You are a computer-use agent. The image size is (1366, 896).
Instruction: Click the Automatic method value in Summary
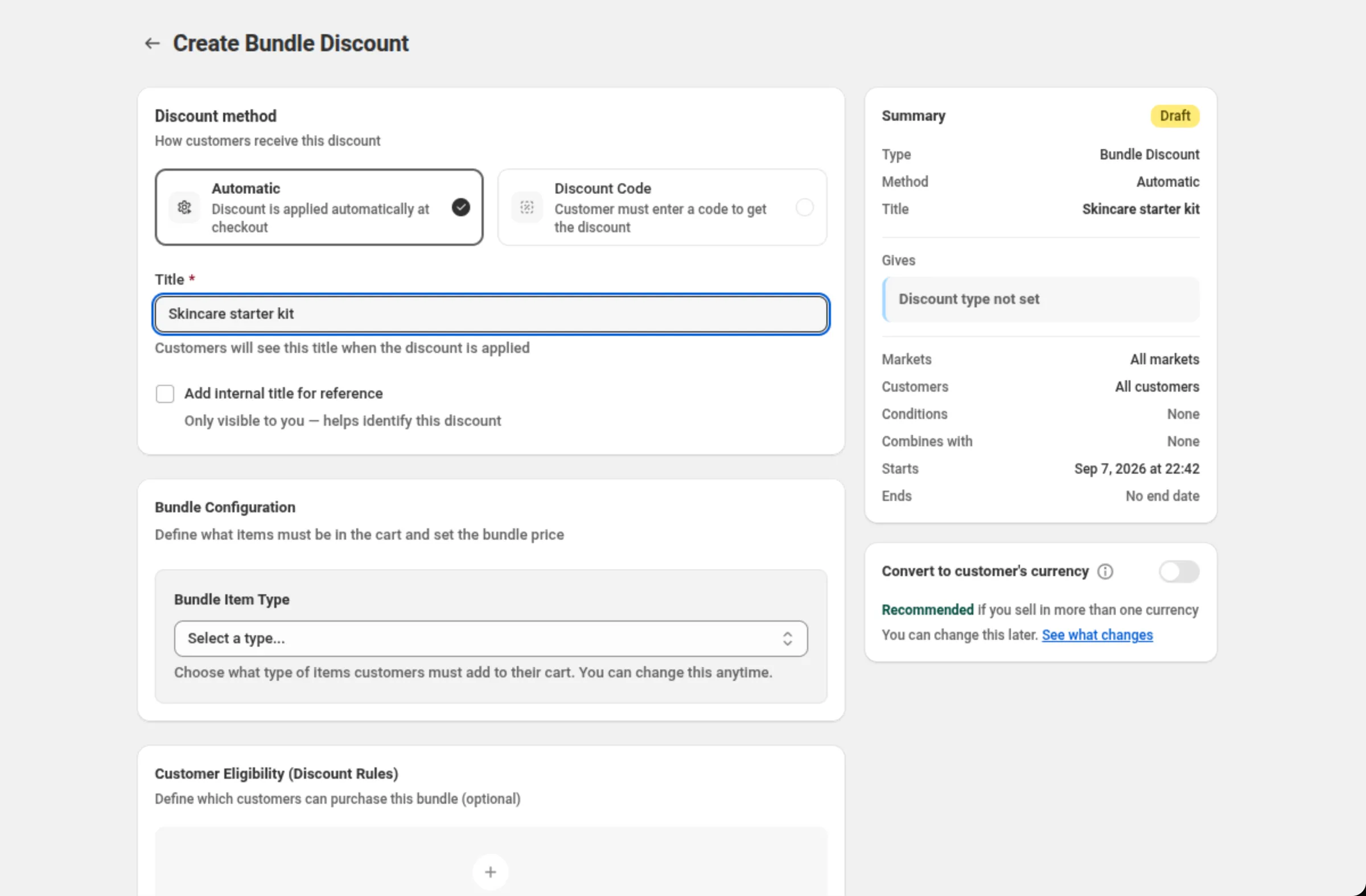(x=1167, y=182)
